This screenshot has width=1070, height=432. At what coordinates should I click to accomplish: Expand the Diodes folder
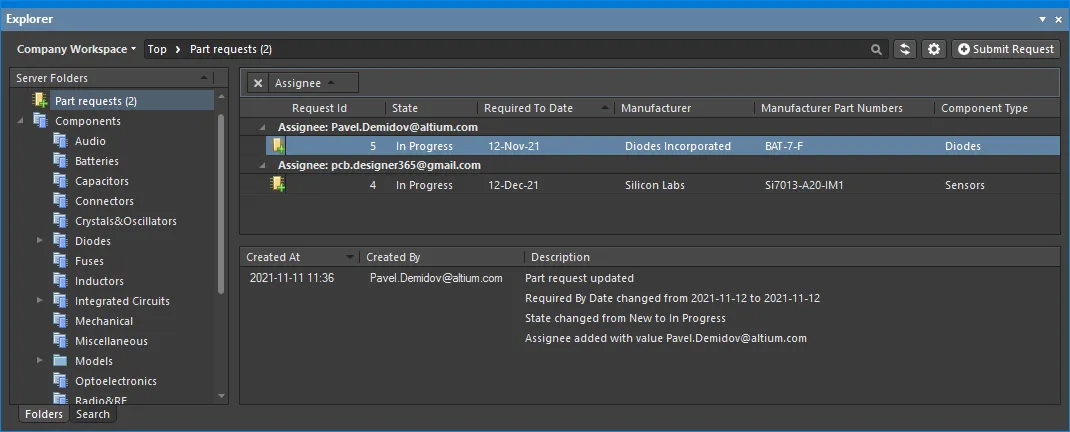[40, 241]
